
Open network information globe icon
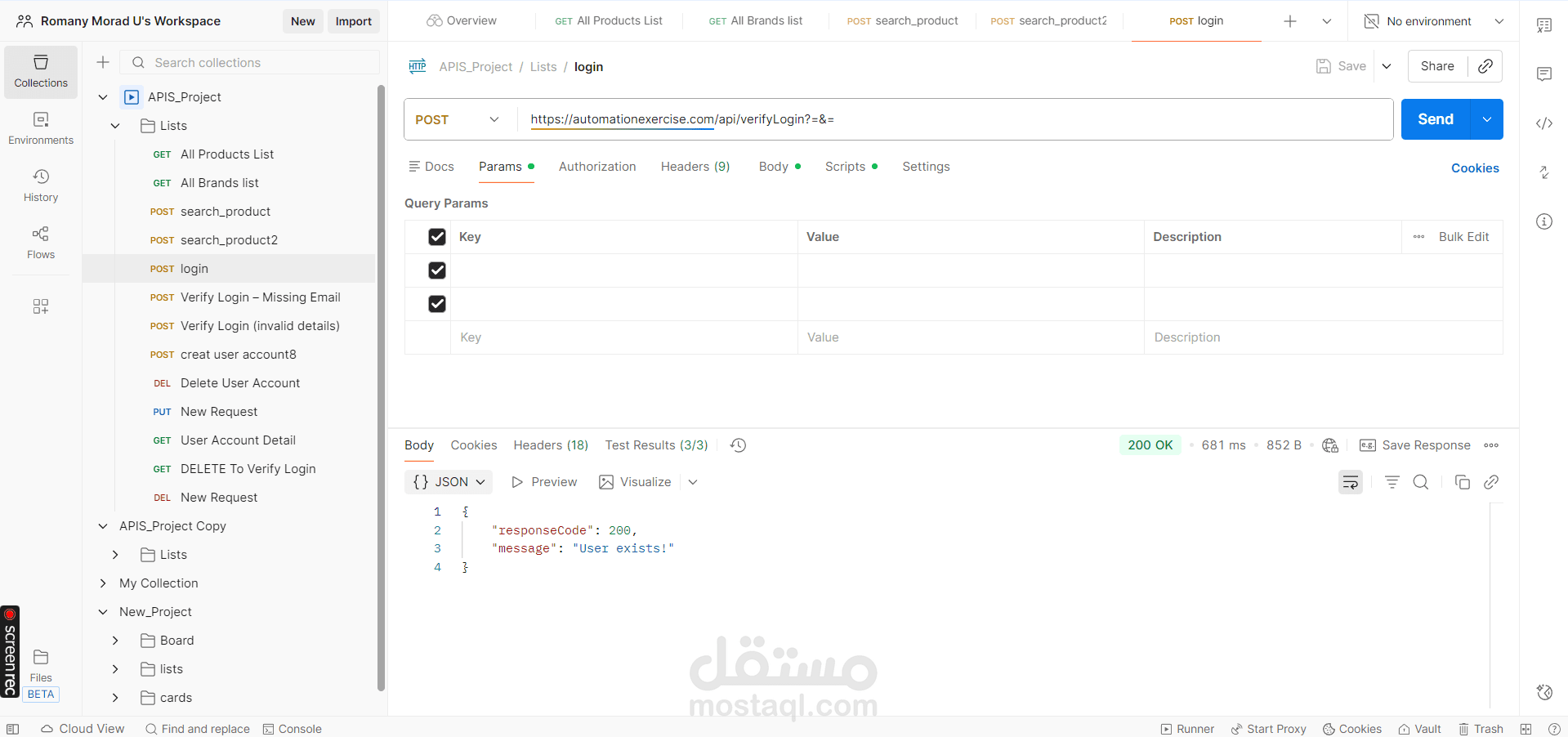(x=1330, y=445)
